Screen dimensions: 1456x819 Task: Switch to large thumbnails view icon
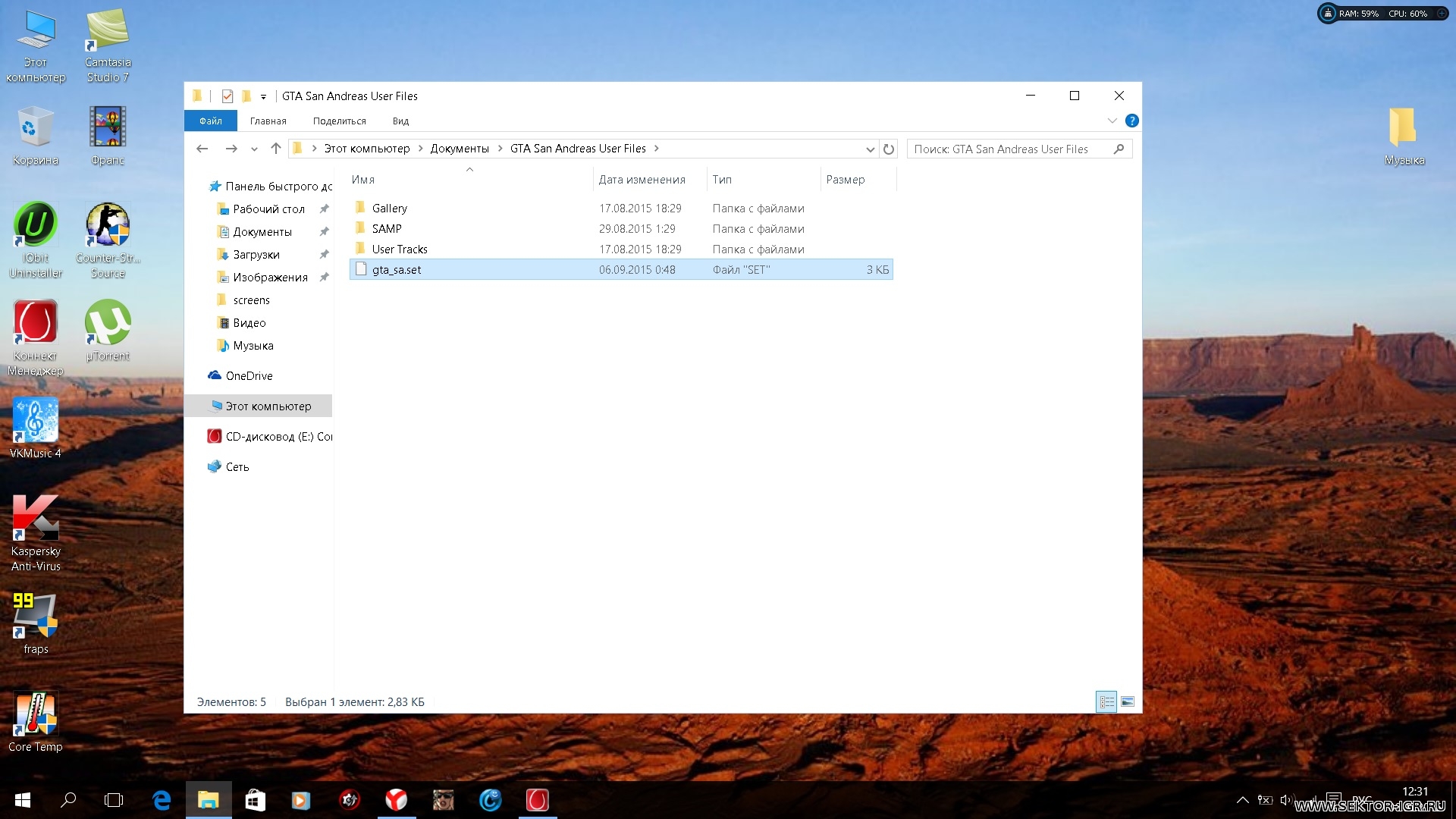point(1128,702)
